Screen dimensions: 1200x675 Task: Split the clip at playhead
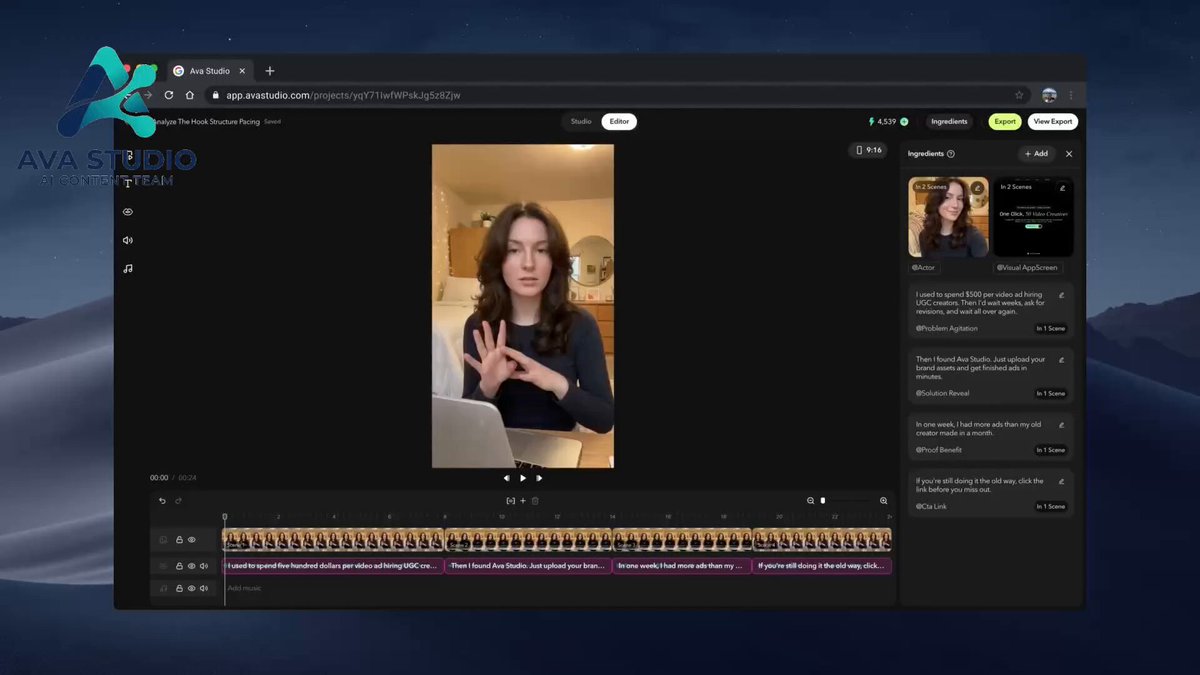[x=510, y=500]
